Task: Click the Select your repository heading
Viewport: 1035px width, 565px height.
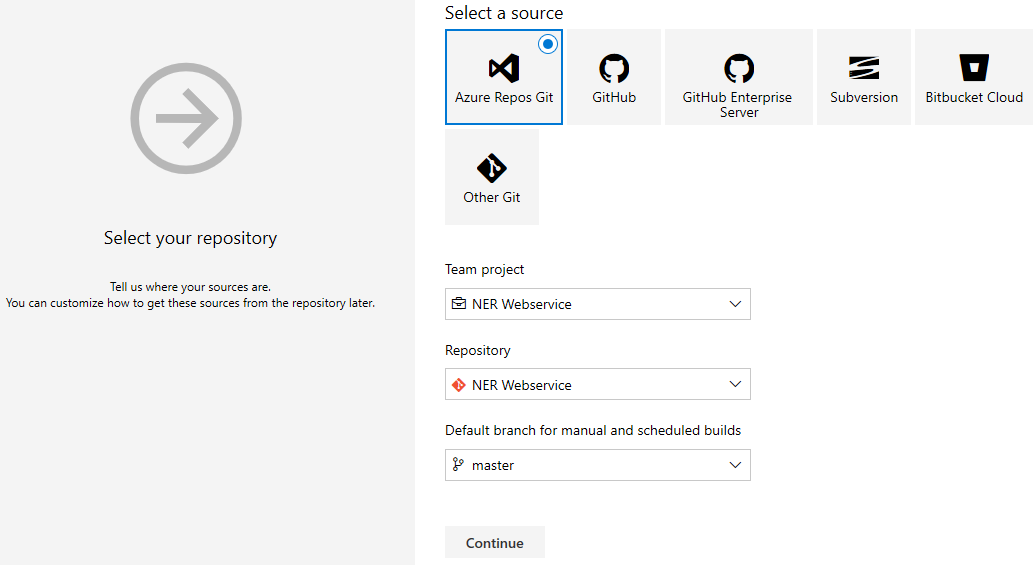Action: [190, 238]
